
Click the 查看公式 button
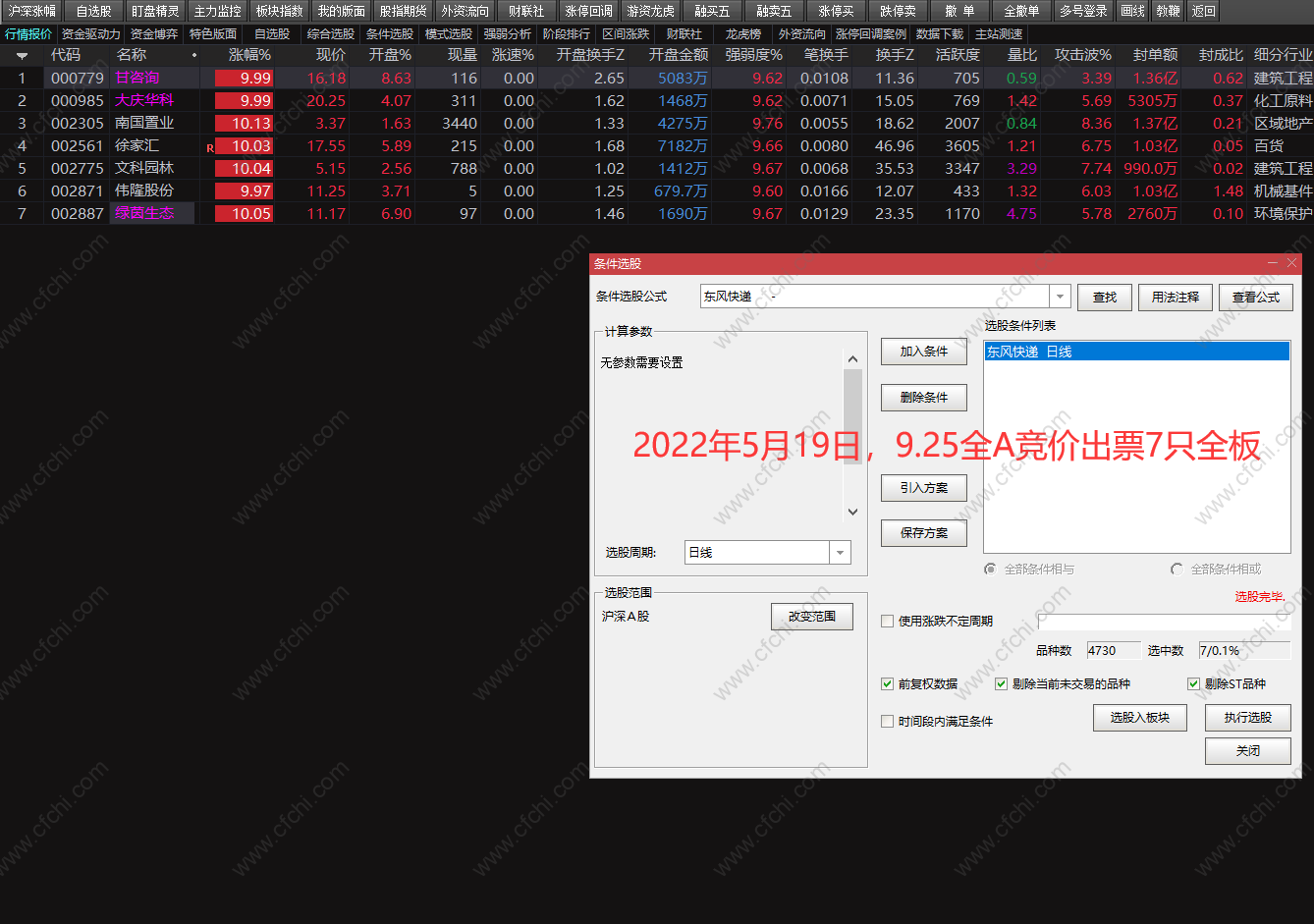click(x=1256, y=297)
